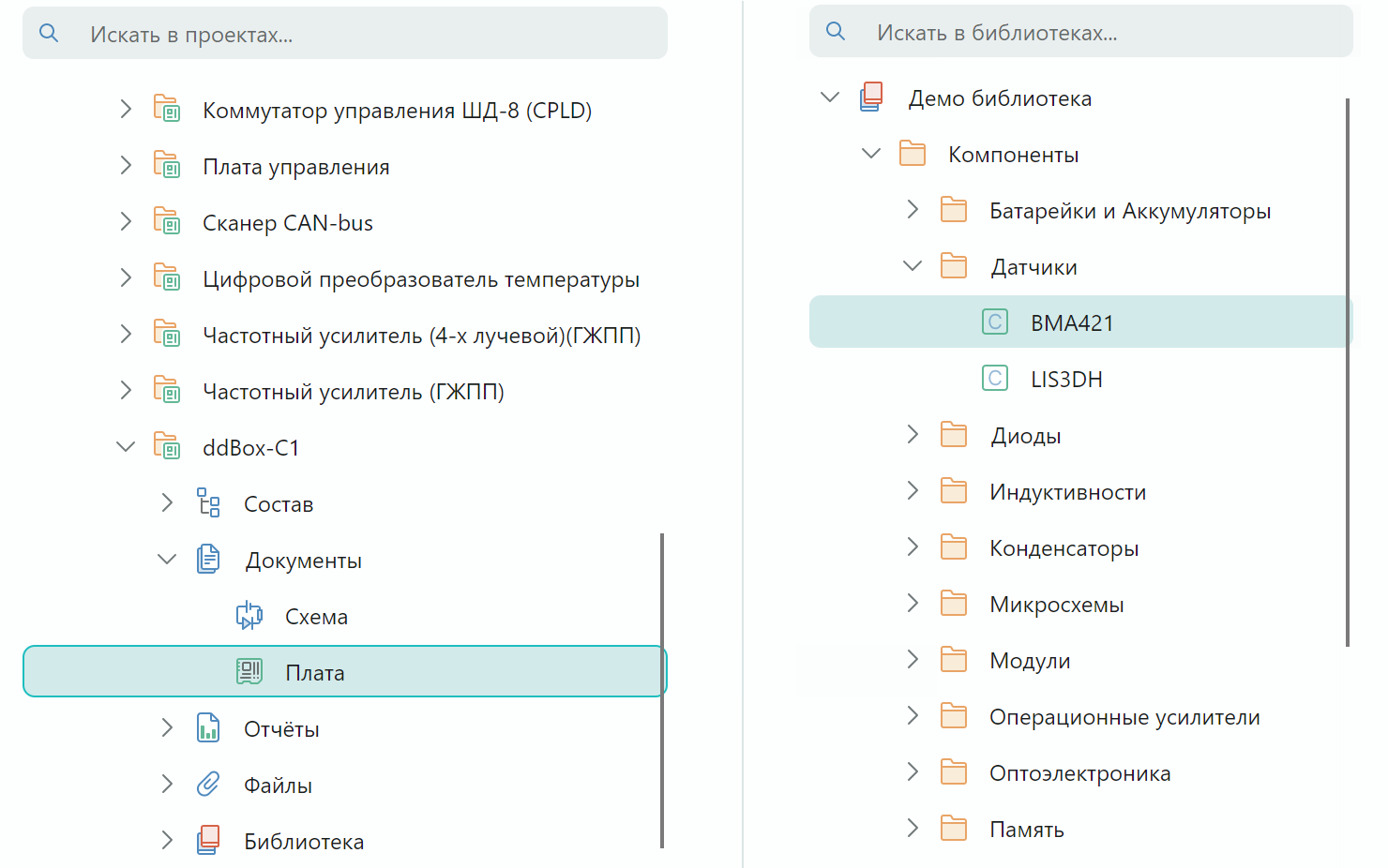Click the library book icon beside Демо библиотека
1388x868 pixels.
871,97
